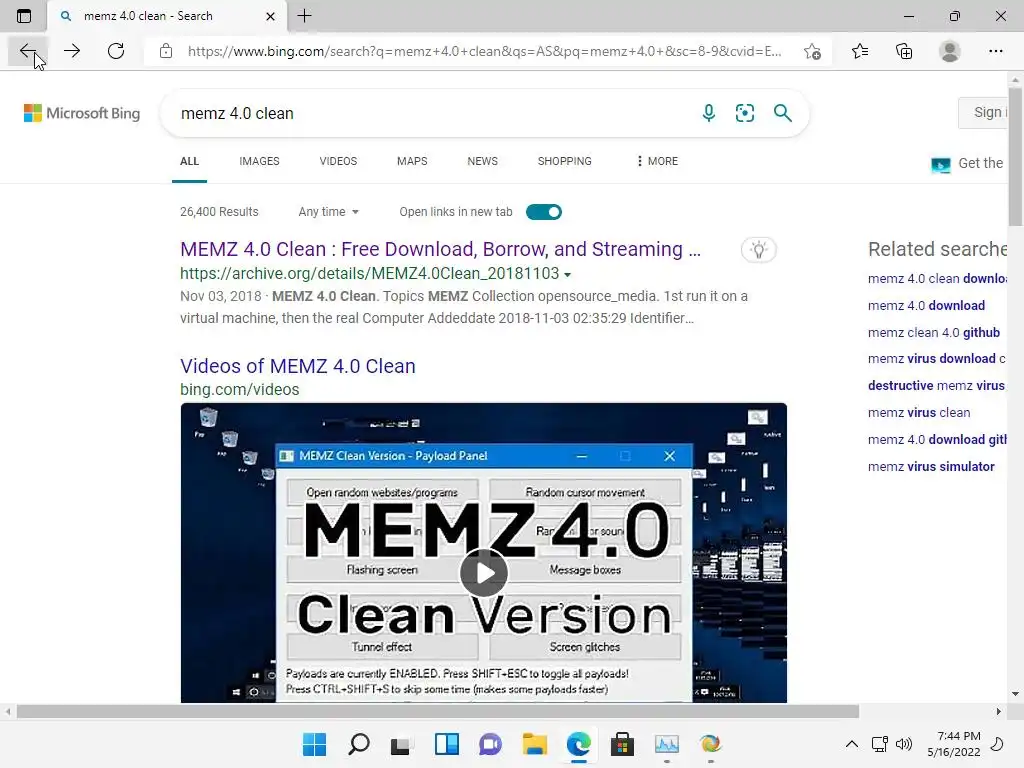The width and height of the screenshot is (1024, 768).
Task: Open the Windows Start menu
Action: (x=314, y=744)
